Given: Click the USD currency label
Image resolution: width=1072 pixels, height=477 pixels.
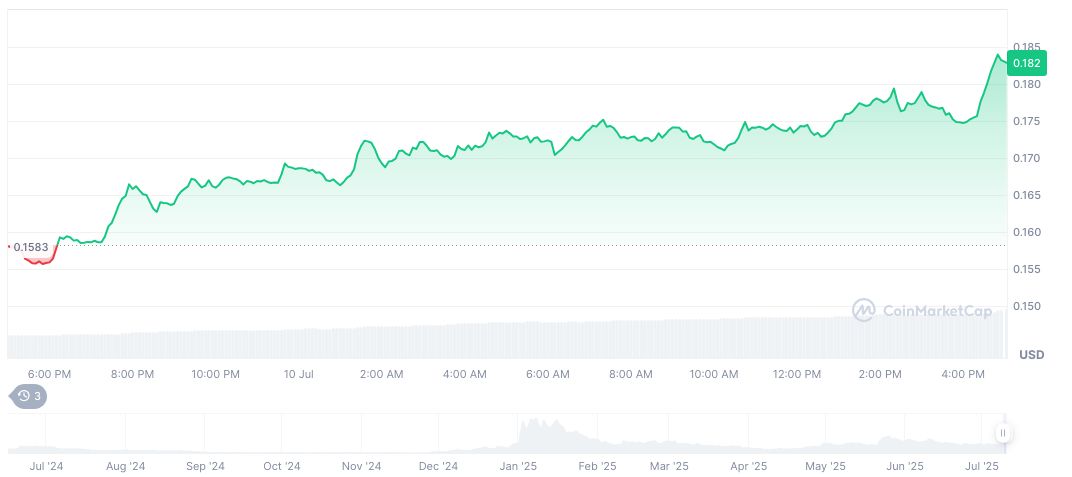Looking at the screenshot, I should click(1031, 355).
